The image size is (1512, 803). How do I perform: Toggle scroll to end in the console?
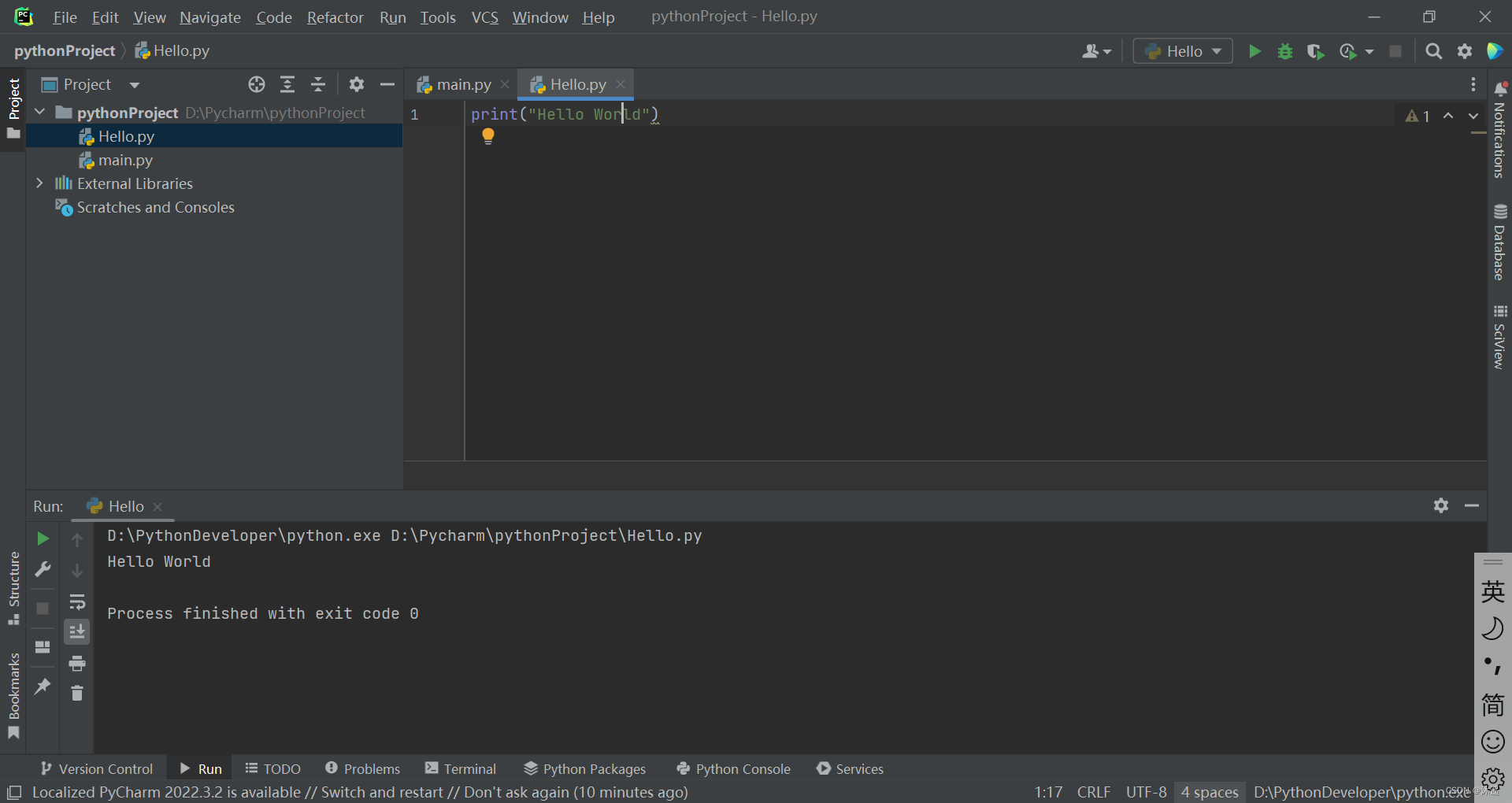[x=77, y=631]
